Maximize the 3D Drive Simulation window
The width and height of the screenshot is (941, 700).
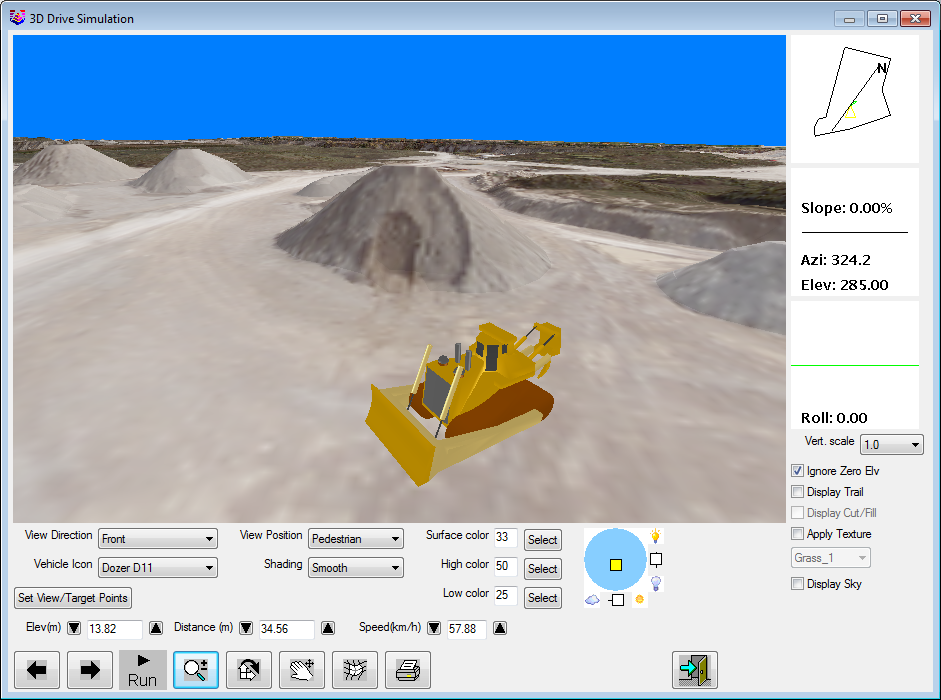(882, 19)
